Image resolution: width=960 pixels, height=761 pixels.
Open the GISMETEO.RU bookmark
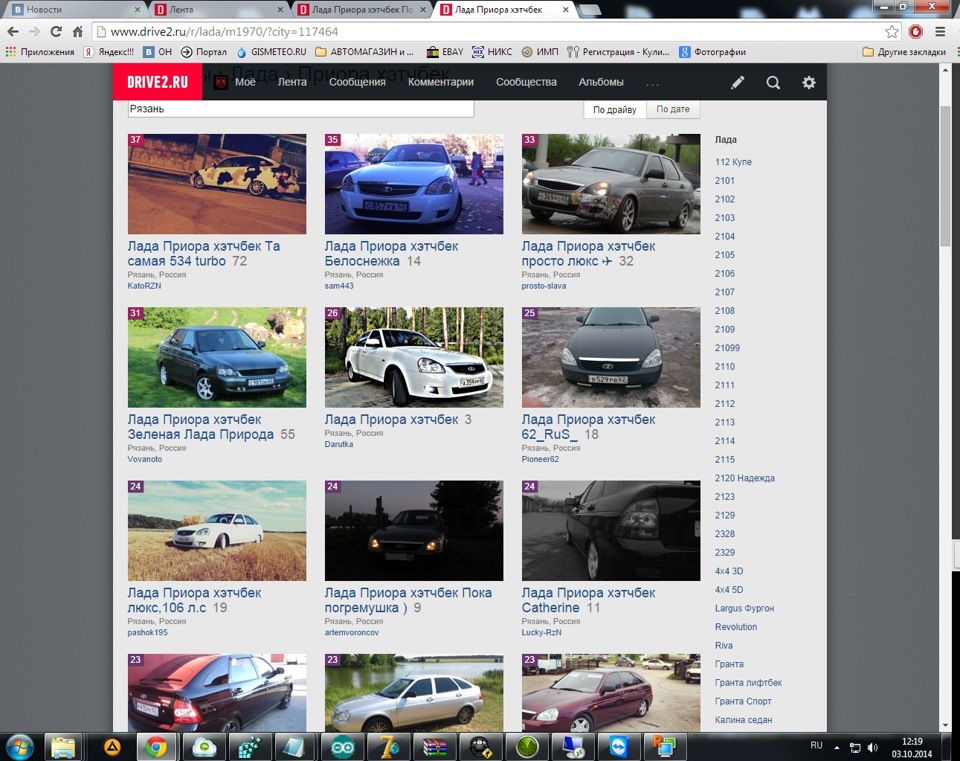click(271, 52)
